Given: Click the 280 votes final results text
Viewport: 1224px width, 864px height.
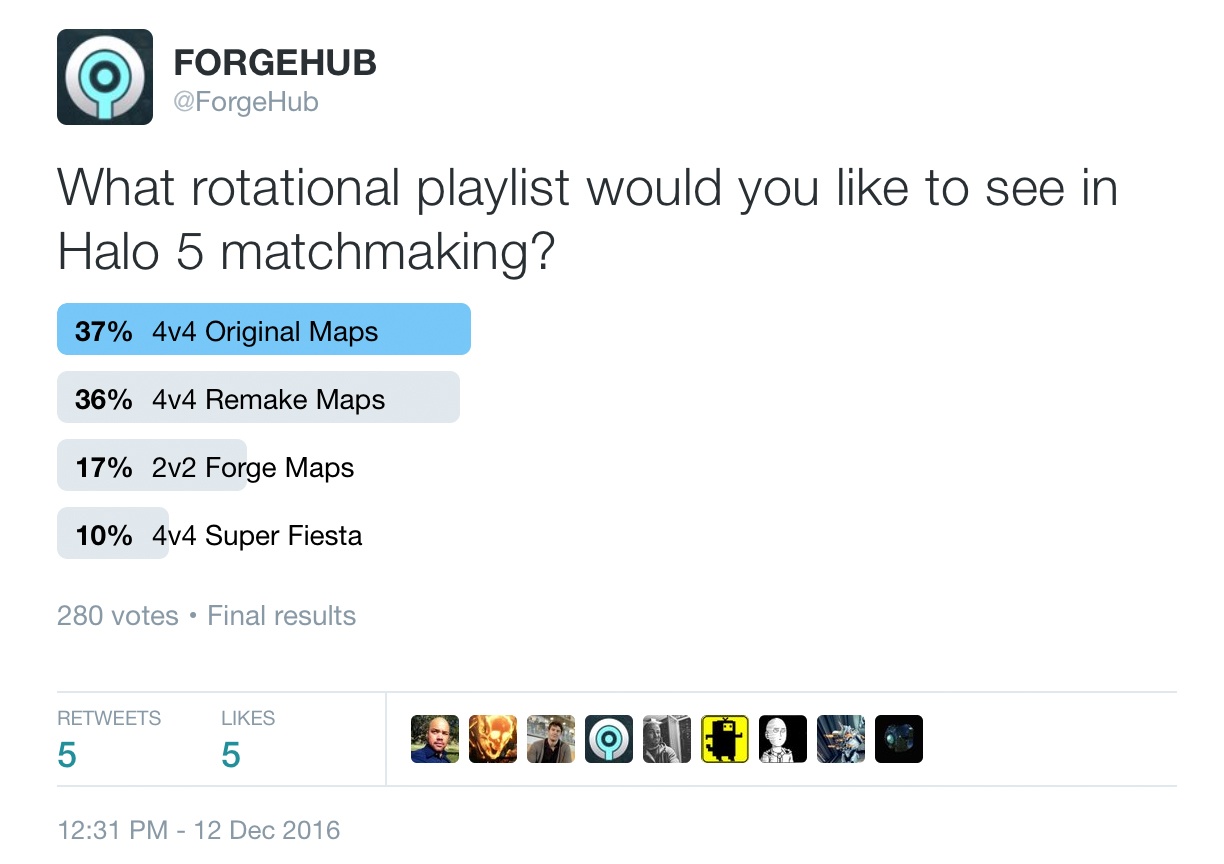Looking at the screenshot, I should (x=206, y=615).
